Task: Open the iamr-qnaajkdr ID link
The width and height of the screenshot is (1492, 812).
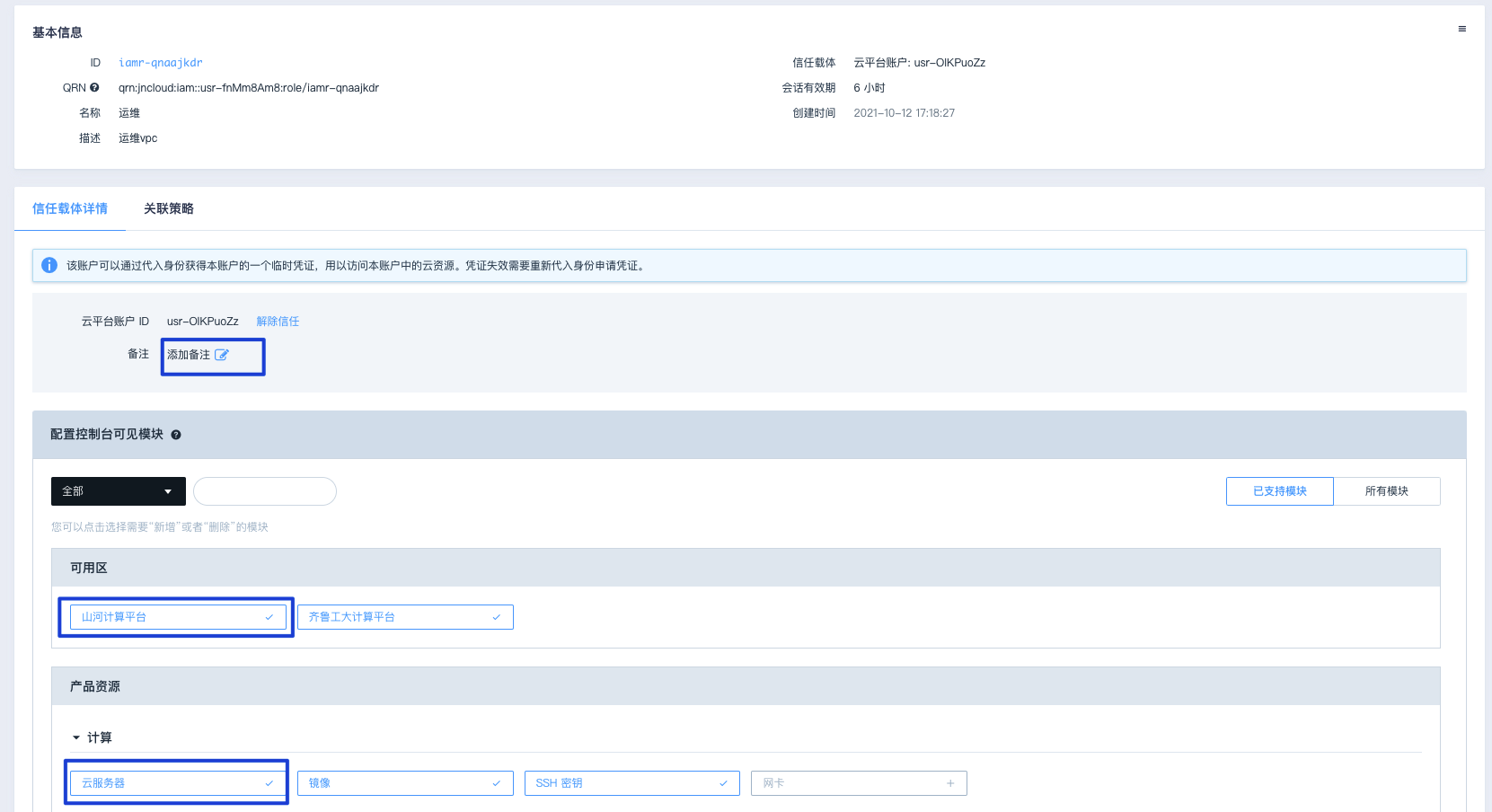Action: [161, 63]
